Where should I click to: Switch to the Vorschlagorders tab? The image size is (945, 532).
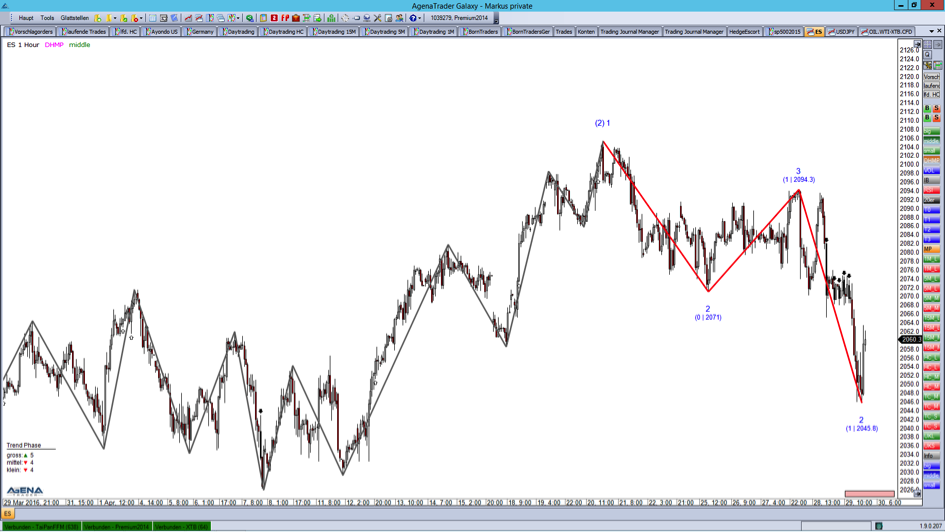[x=31, y=31]
